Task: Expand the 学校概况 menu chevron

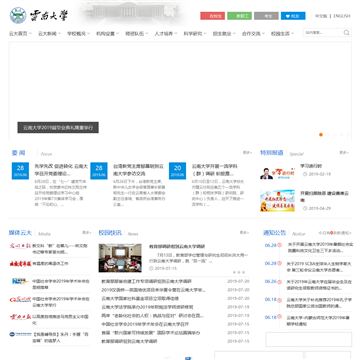Action: coord(89,33)
